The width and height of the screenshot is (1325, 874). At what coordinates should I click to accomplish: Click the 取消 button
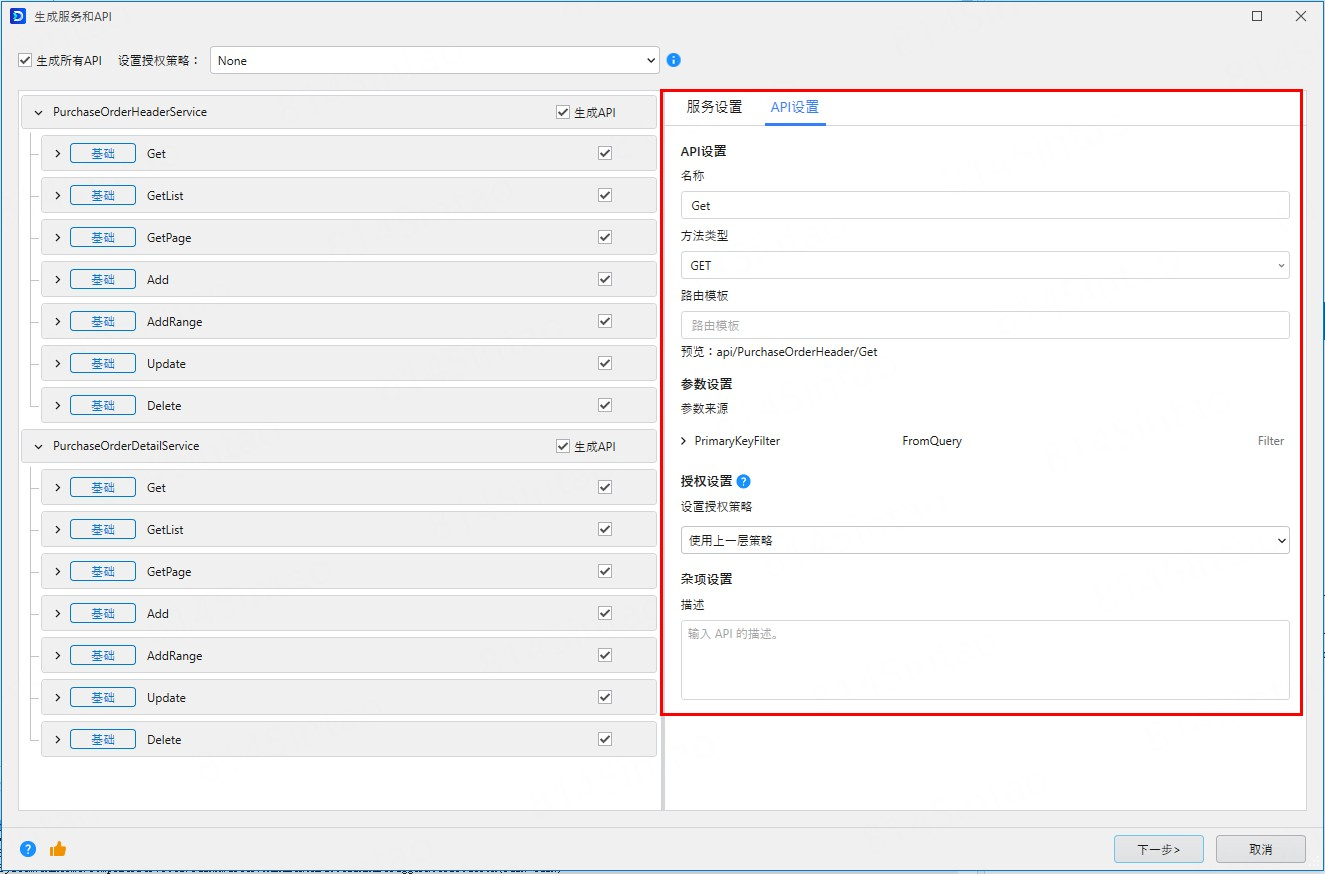pos(1260,849)
